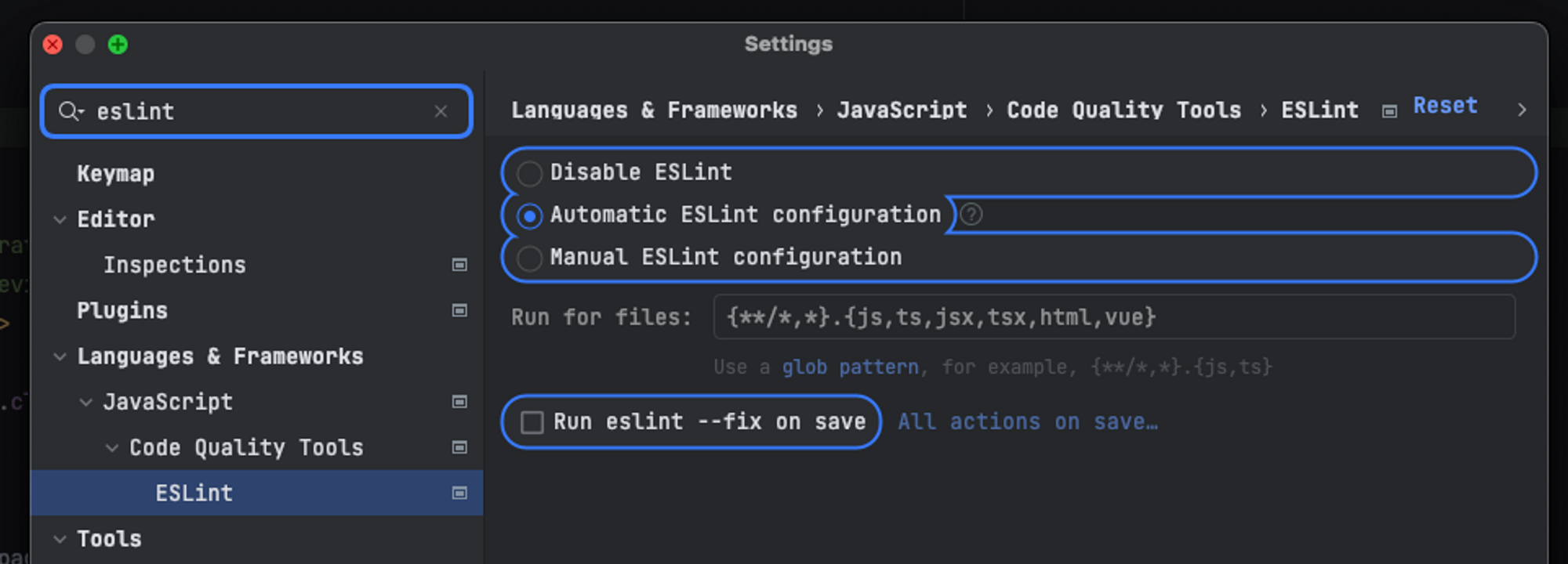
Task: Clear the eslint search field text
Action: 441,111
